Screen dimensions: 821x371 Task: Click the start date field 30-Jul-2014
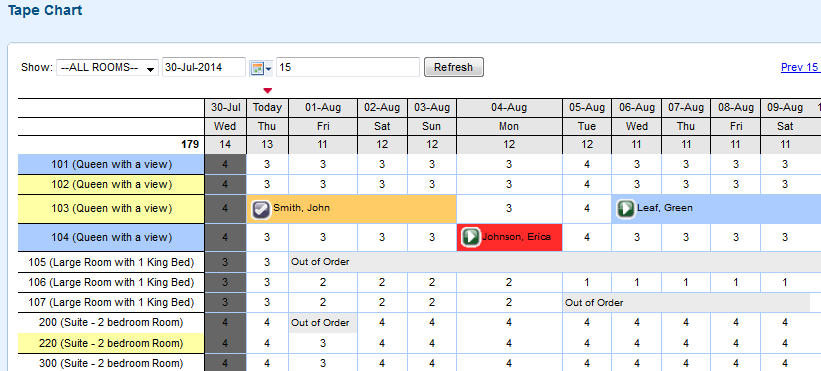[x=204, y=68]
